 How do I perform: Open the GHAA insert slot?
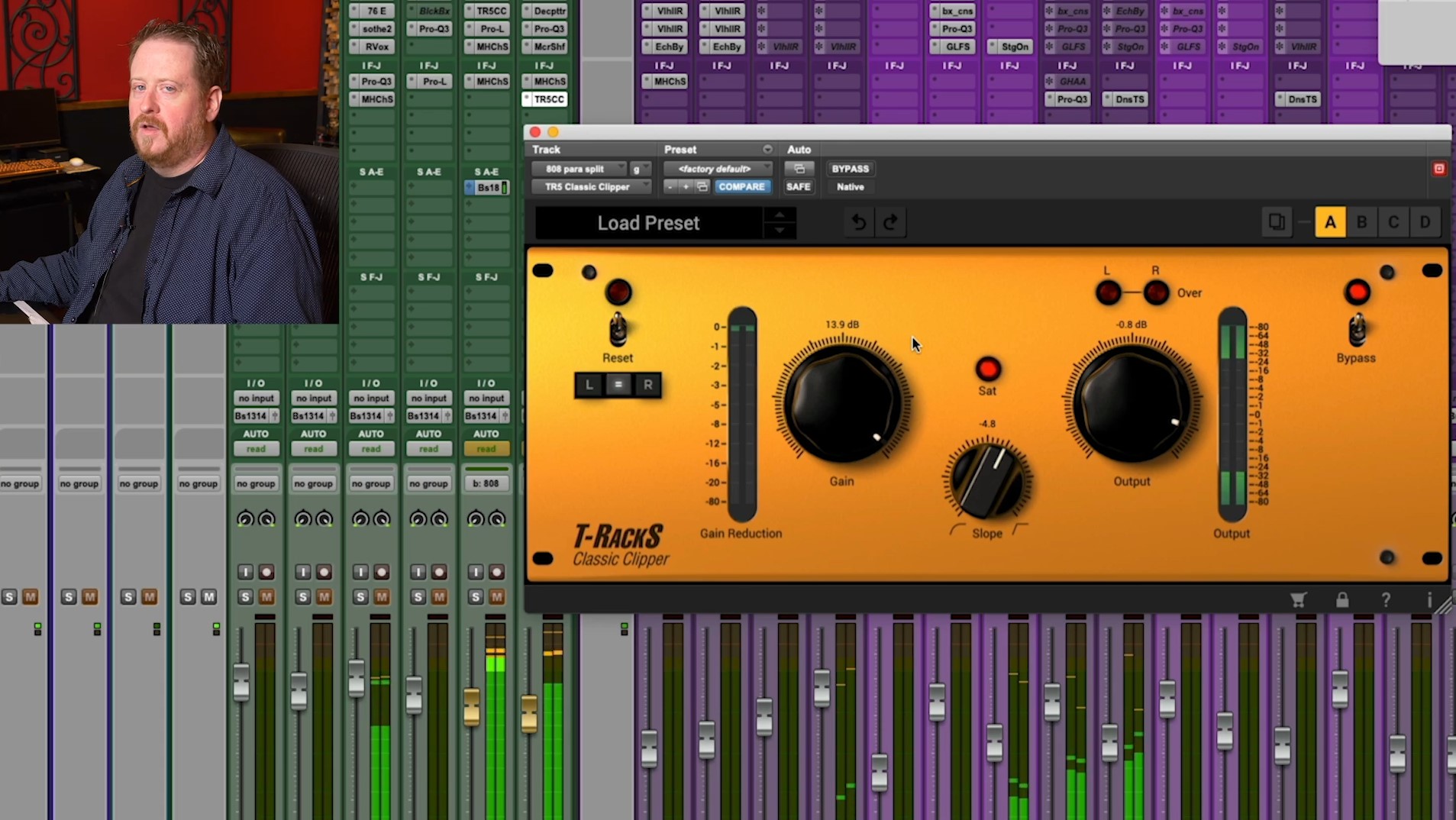(1067, 81)
